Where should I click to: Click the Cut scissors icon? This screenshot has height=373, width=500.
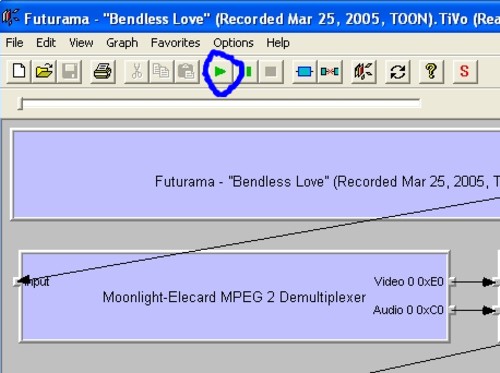tap(136, 71)
